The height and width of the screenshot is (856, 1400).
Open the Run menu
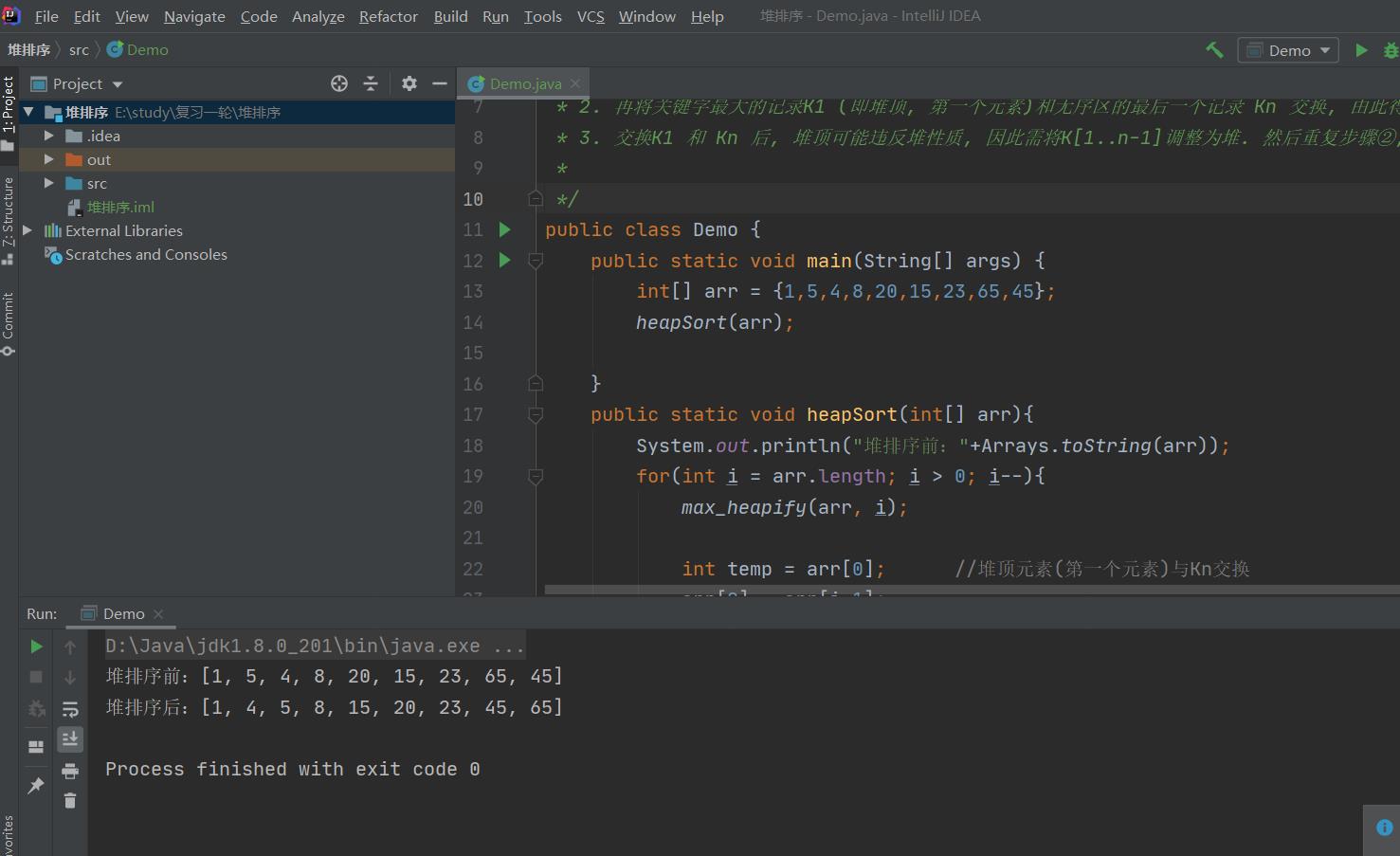pyautogui.click(x=496, y=16)
